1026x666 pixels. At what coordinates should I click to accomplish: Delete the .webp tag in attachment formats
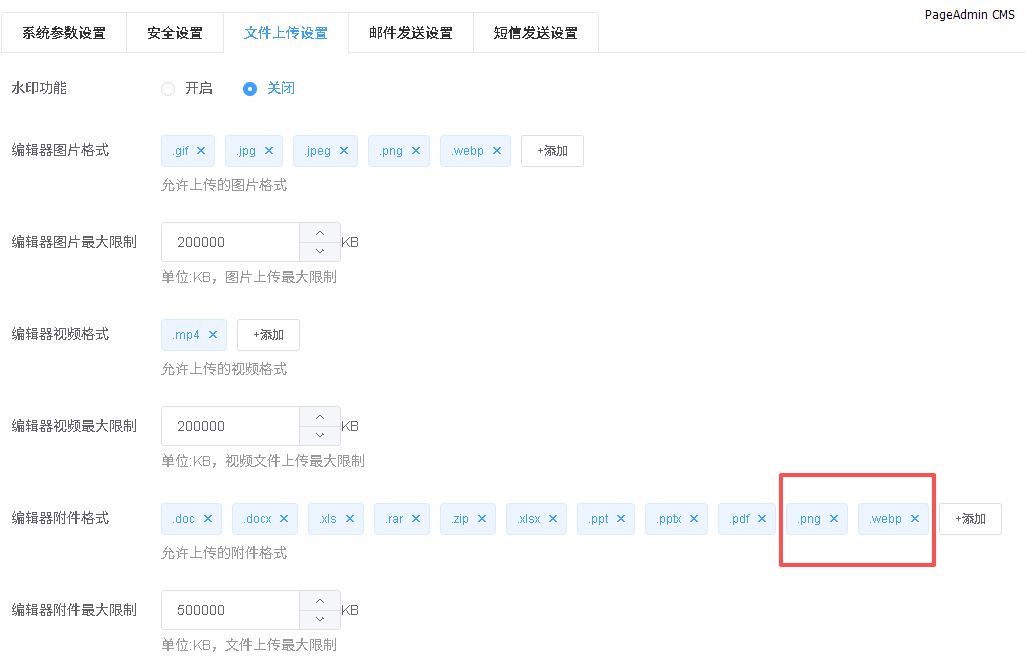(915, 519)
